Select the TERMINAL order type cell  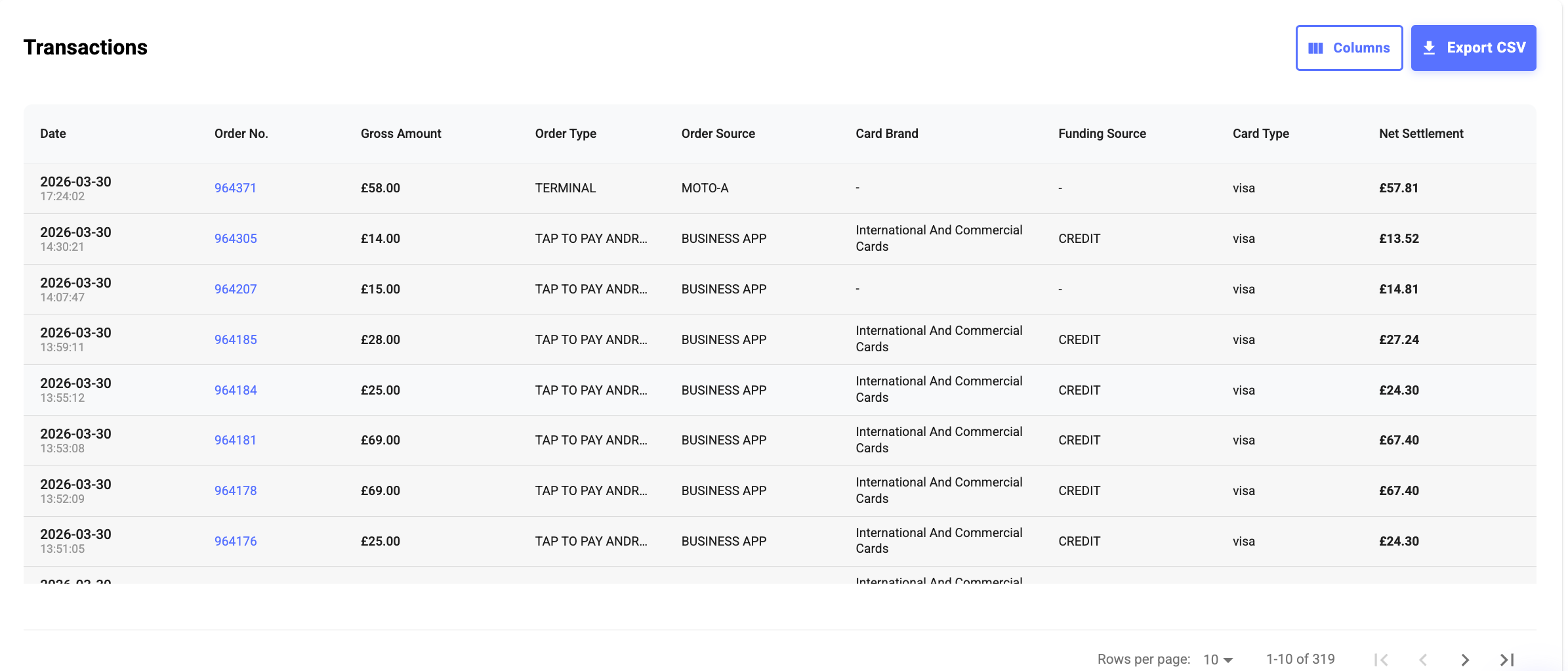point(566,188)
